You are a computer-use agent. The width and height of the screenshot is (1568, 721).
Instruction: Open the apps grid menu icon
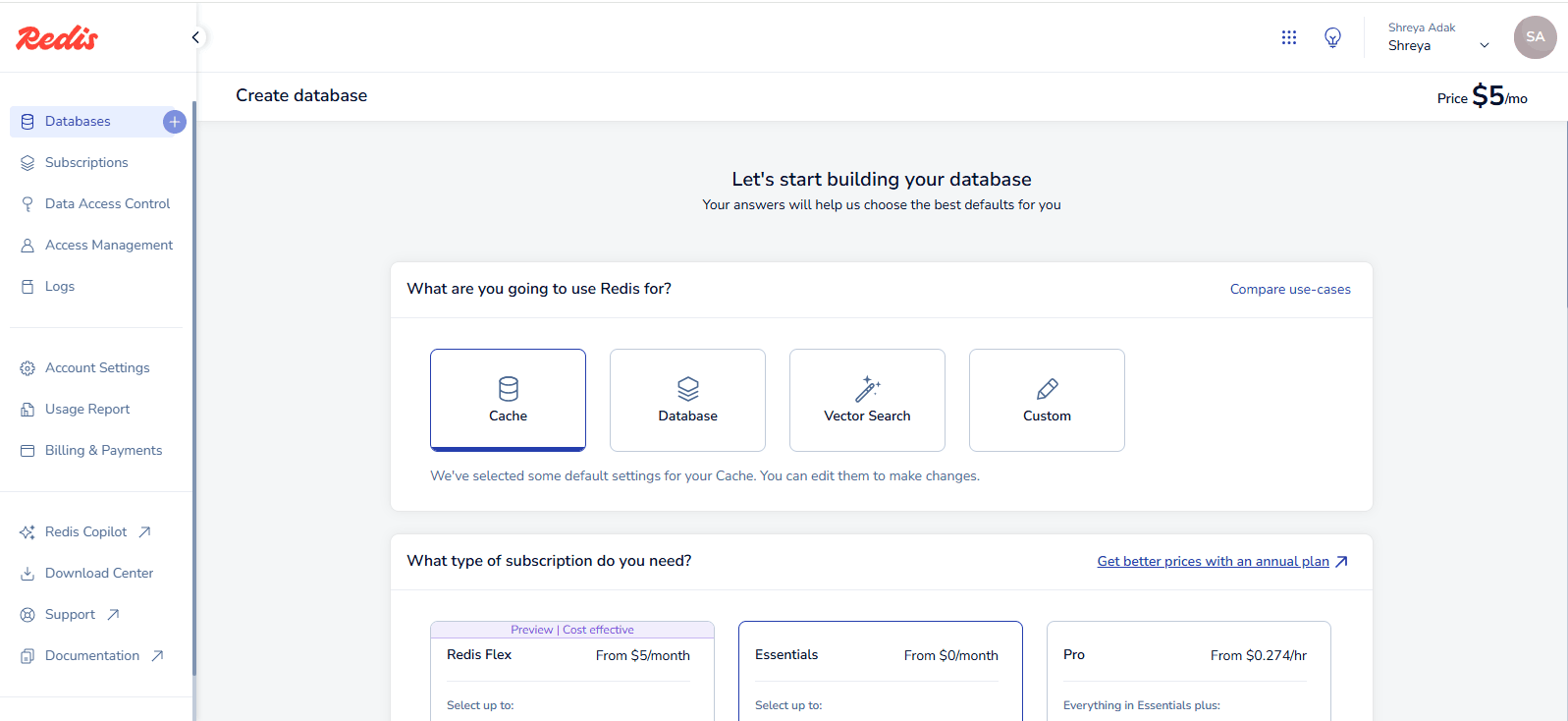point(1289,37)
